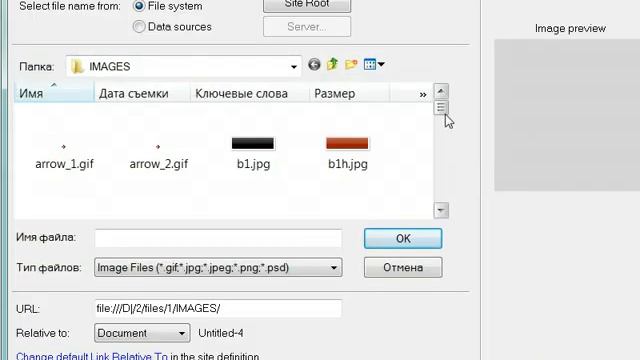Select the black b1.jpg thumbnail
The image size is (640, 360).
pos(253,143)
